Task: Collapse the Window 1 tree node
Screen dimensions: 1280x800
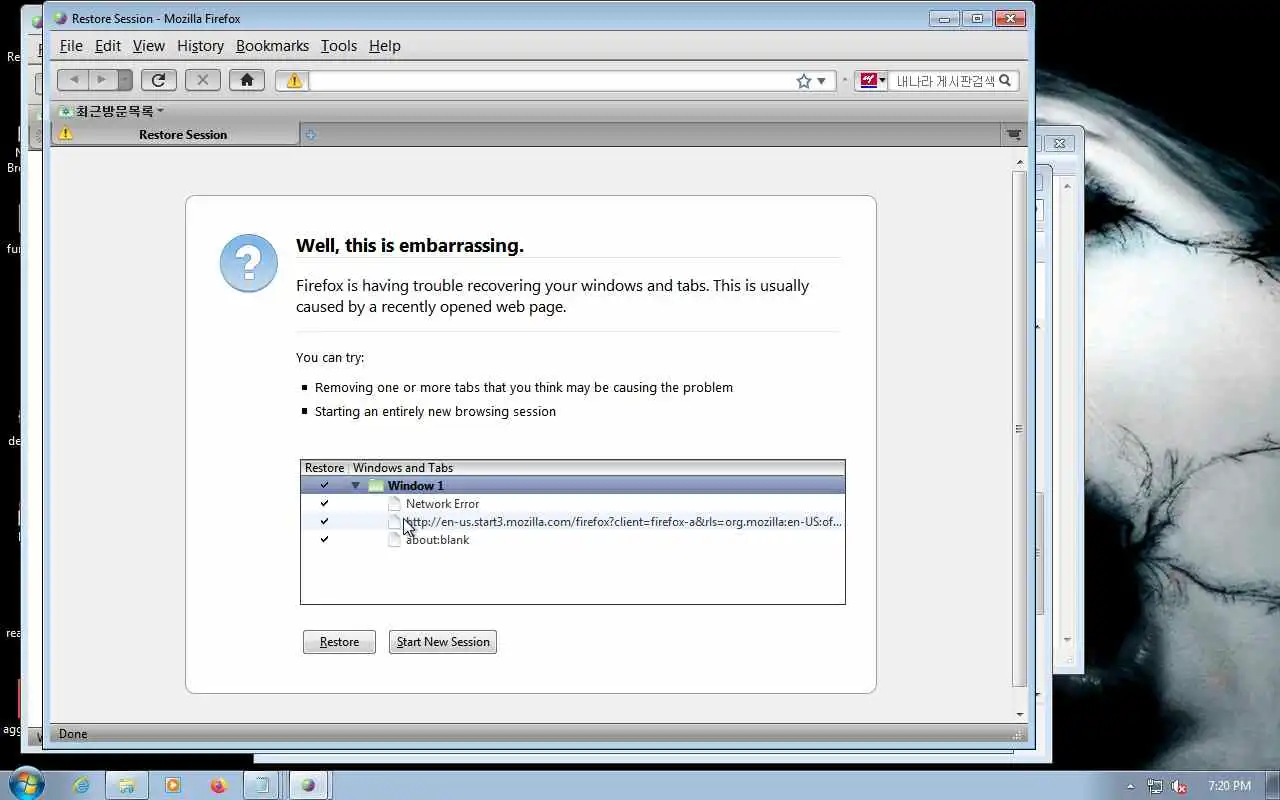Action: coord(355,485)
